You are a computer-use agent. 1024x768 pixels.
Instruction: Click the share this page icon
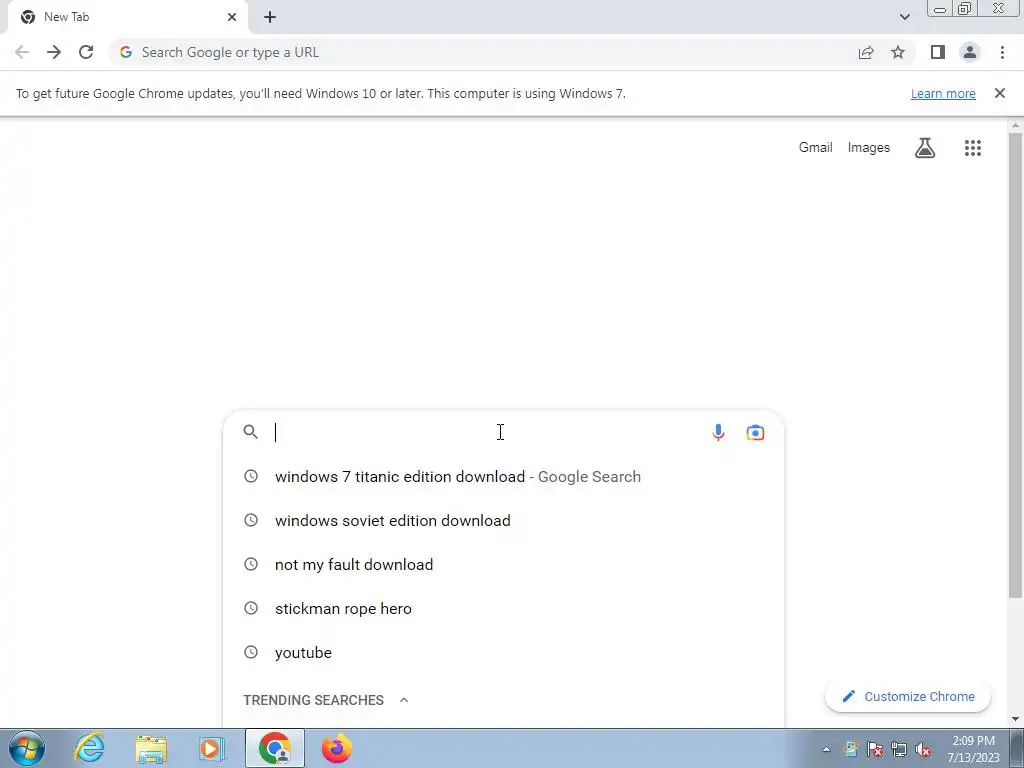[866, 52]
